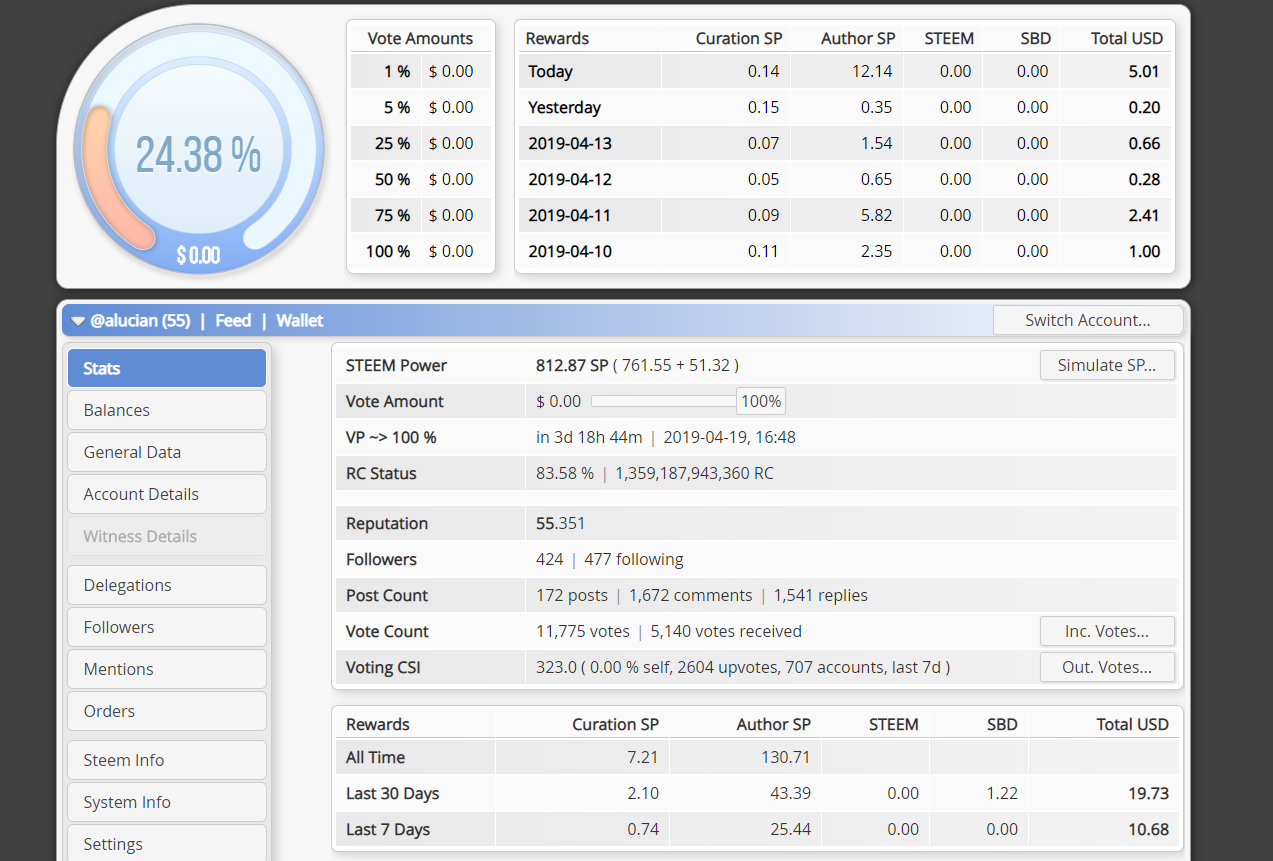Open the Wallet link
The width and height of the screenshot is (1273, 861).
pyautogui.click(x=300, y=320)
